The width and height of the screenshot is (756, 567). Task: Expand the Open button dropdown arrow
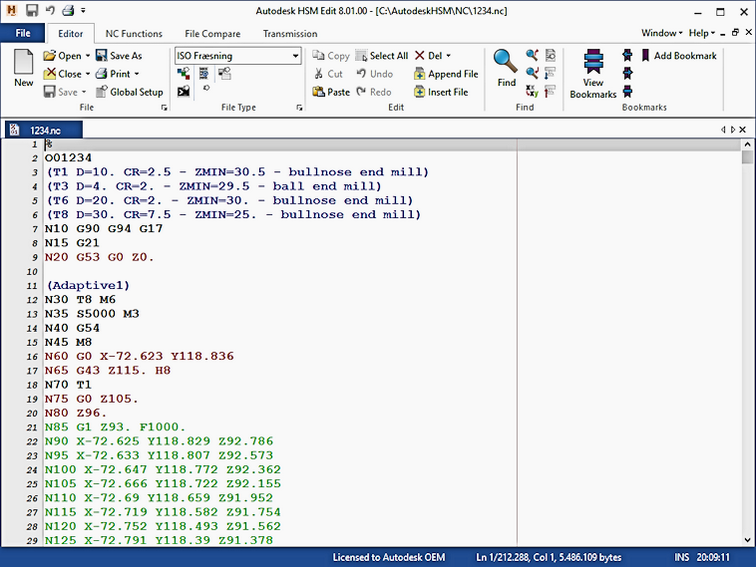[88, 56]
